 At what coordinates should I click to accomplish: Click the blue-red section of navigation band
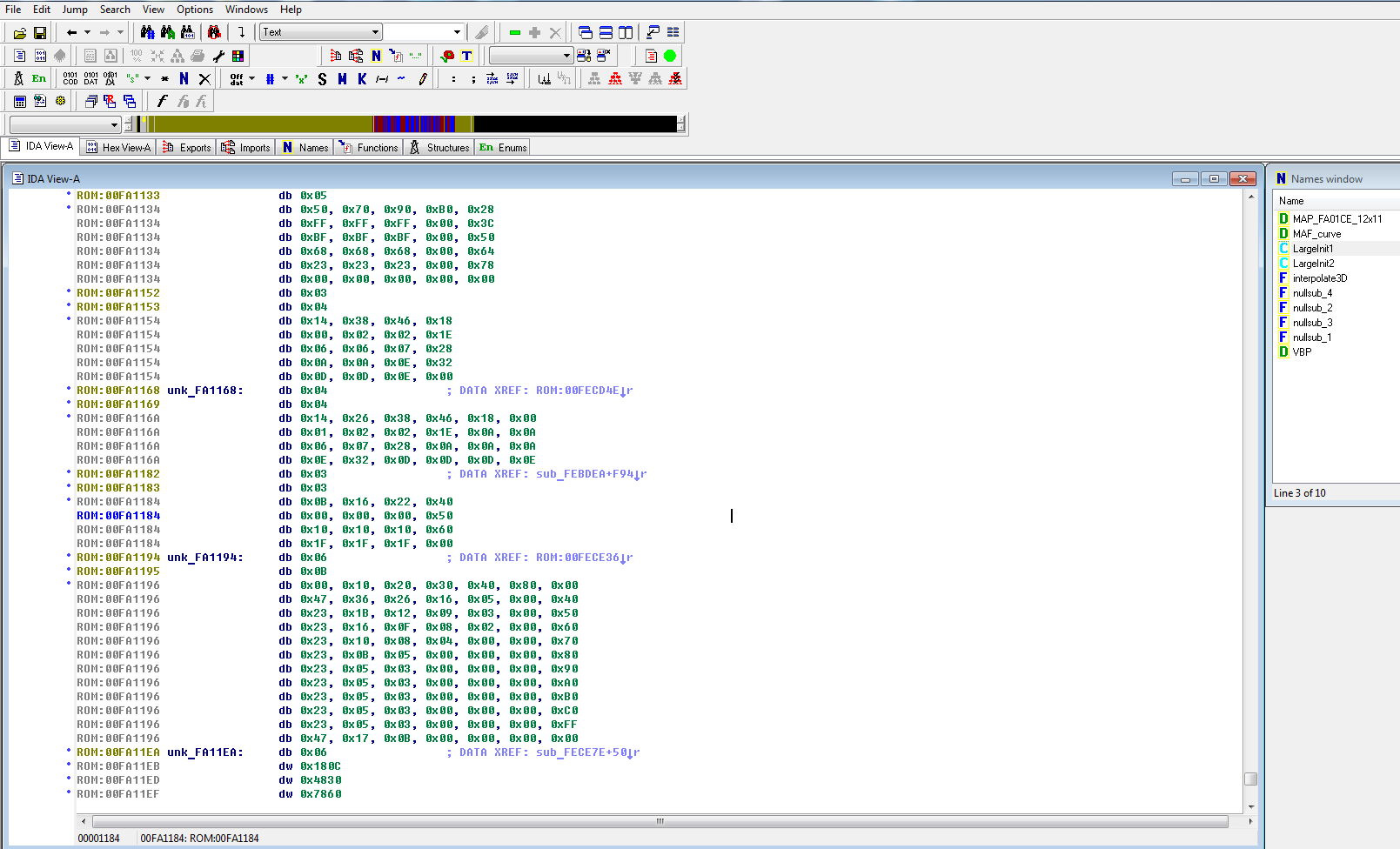413,124
